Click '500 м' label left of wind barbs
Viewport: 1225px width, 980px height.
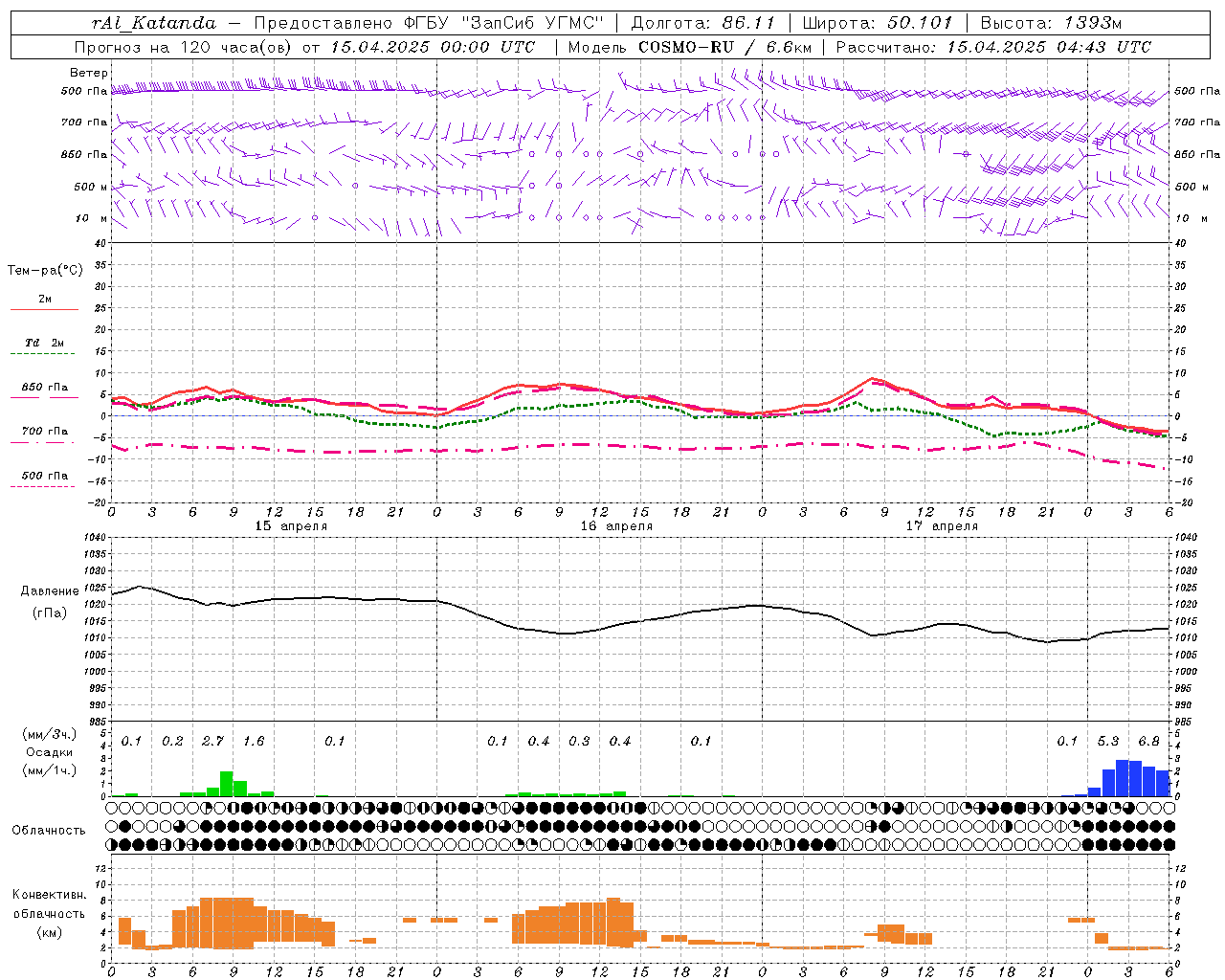point(91,187)
